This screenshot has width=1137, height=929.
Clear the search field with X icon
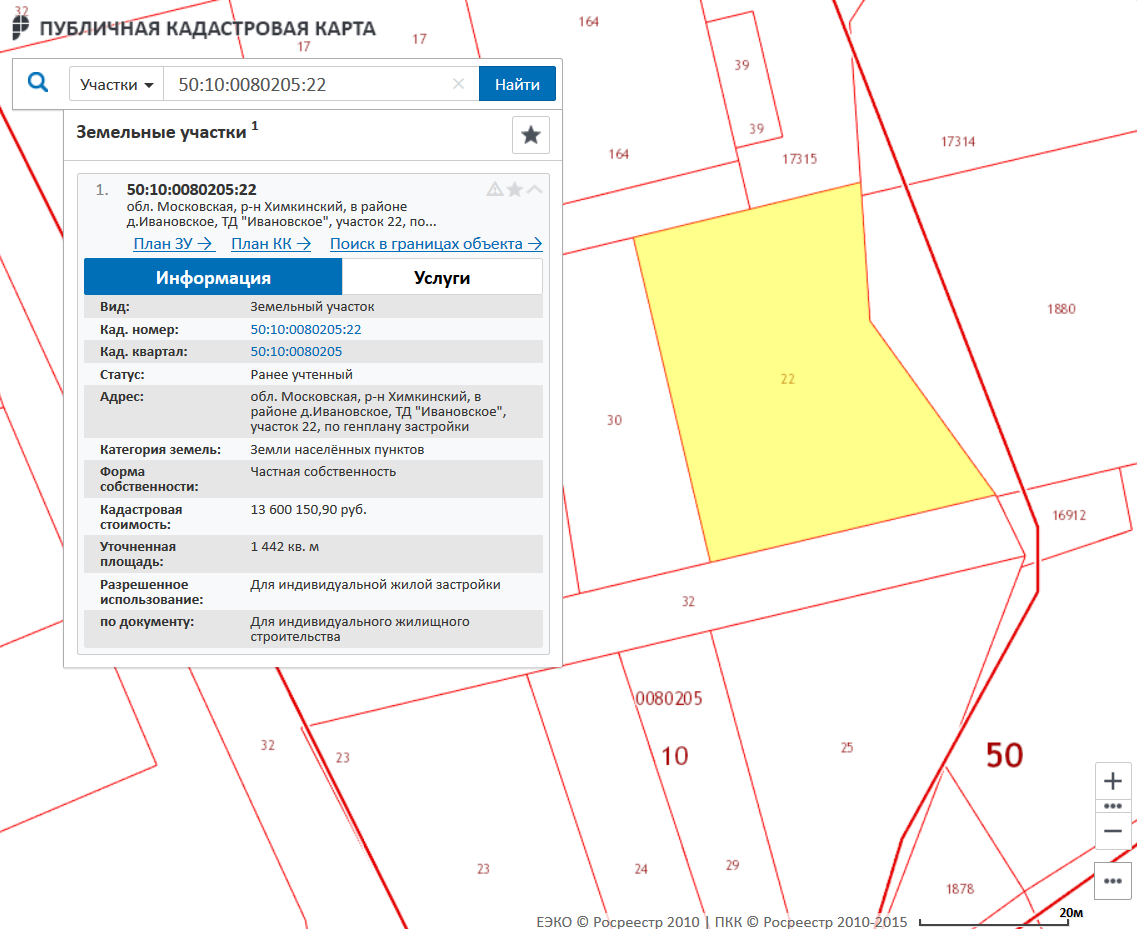[x=459, y=84]
